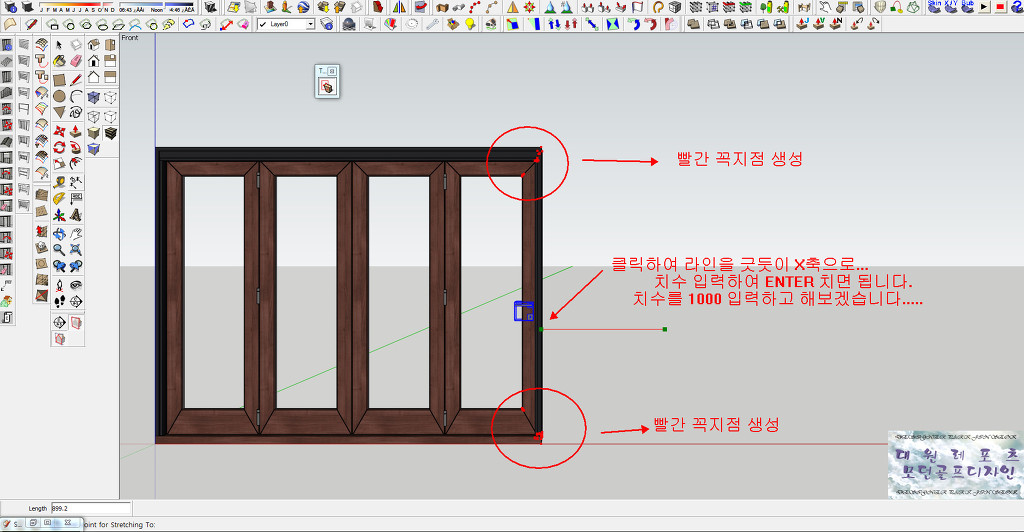
Task: Select the Walk footprints tool
Action: pyautogui.click(x=59, y=300)
